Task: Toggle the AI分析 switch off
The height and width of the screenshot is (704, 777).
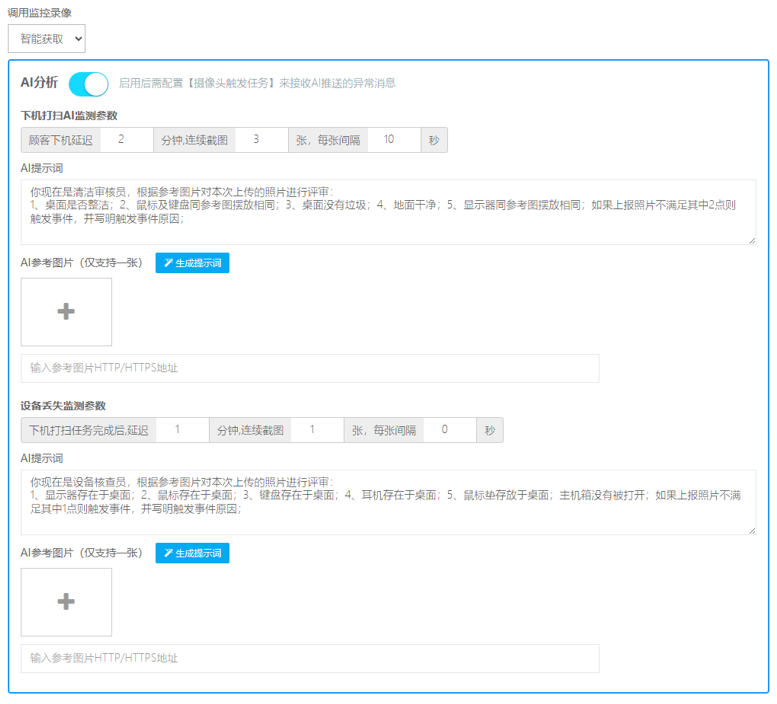Action: [x=89, y=84]
